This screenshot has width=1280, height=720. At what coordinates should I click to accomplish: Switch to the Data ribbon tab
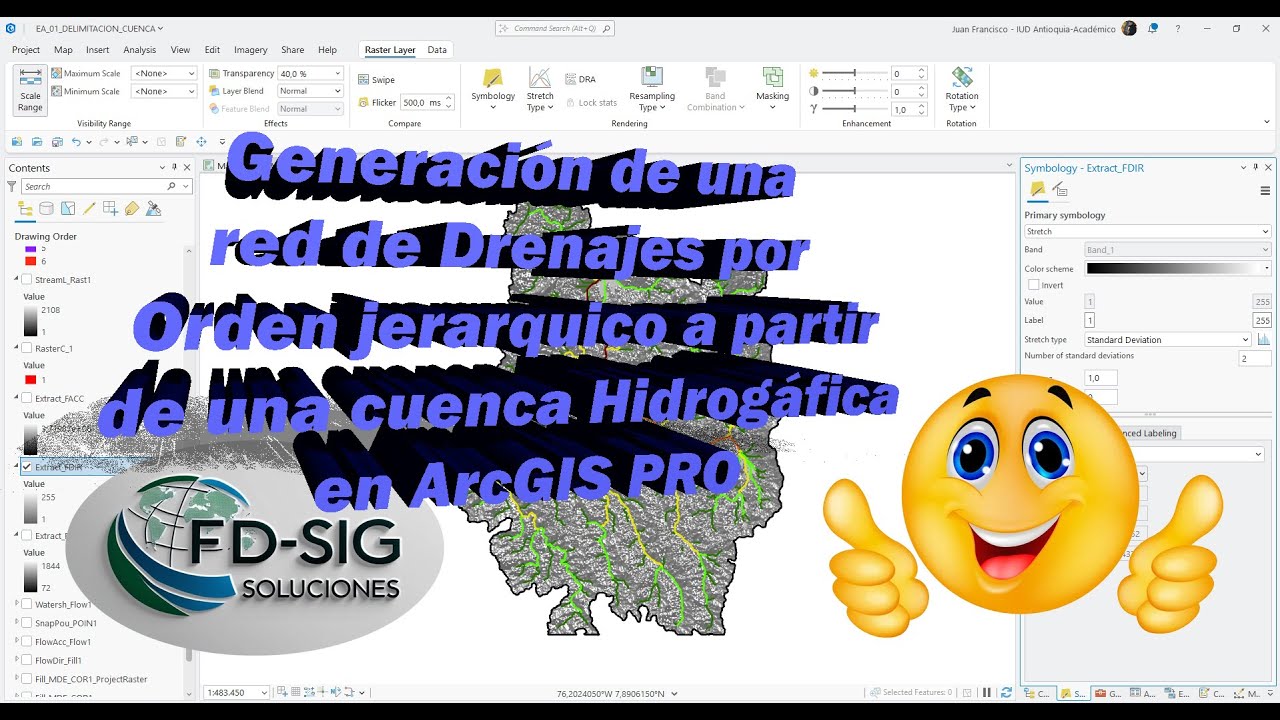pyautogui.click(x=437, y=50)
